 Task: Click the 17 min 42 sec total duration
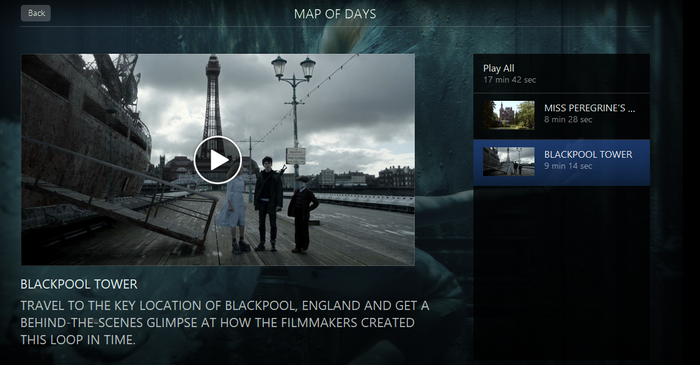pyautogui.click(x=509, y=80)
